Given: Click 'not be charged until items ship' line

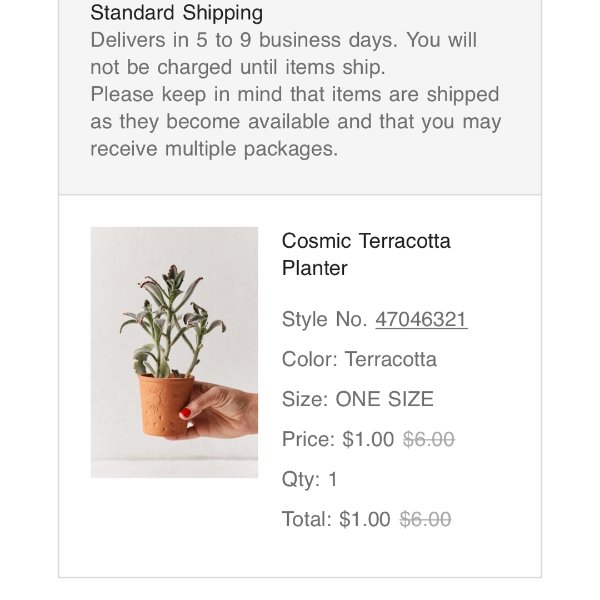Looking at the screenshot, I should (237, 68).
